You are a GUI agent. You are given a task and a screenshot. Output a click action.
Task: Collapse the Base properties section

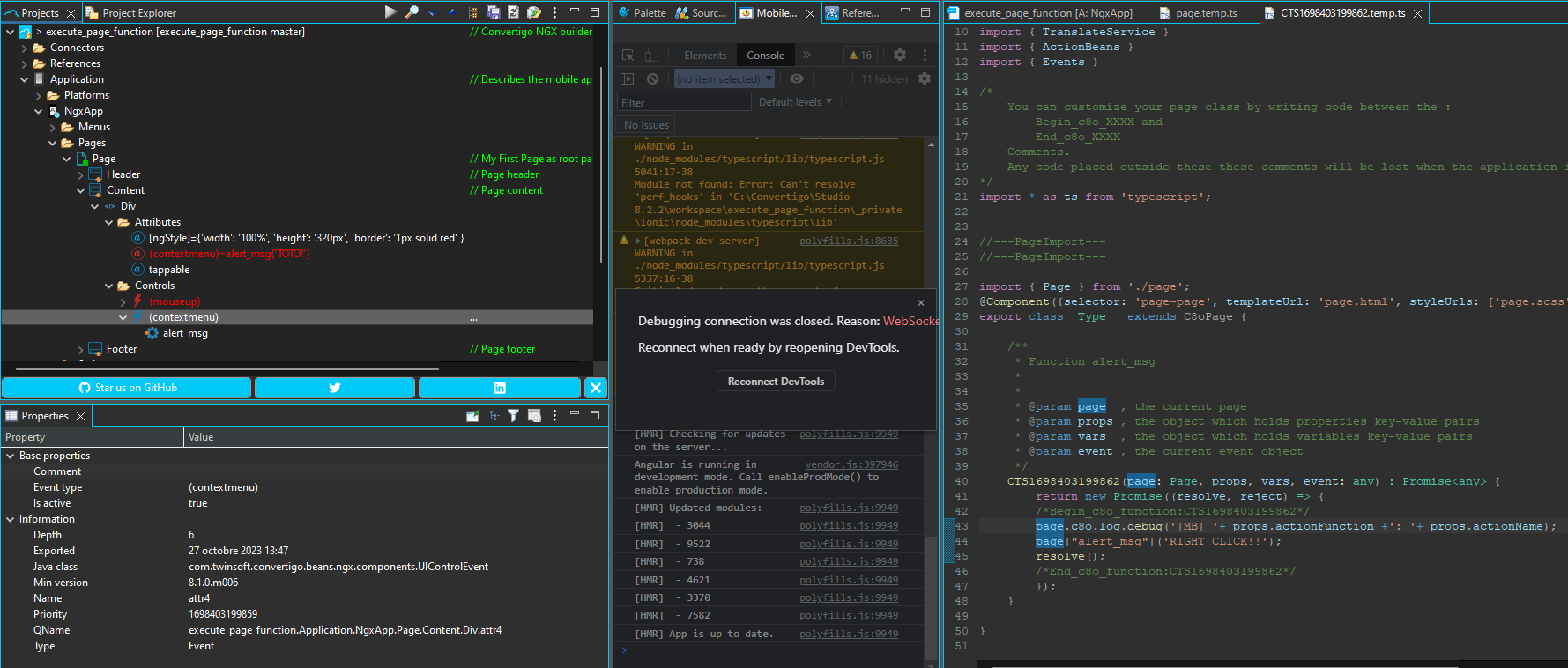click(11, 456)
